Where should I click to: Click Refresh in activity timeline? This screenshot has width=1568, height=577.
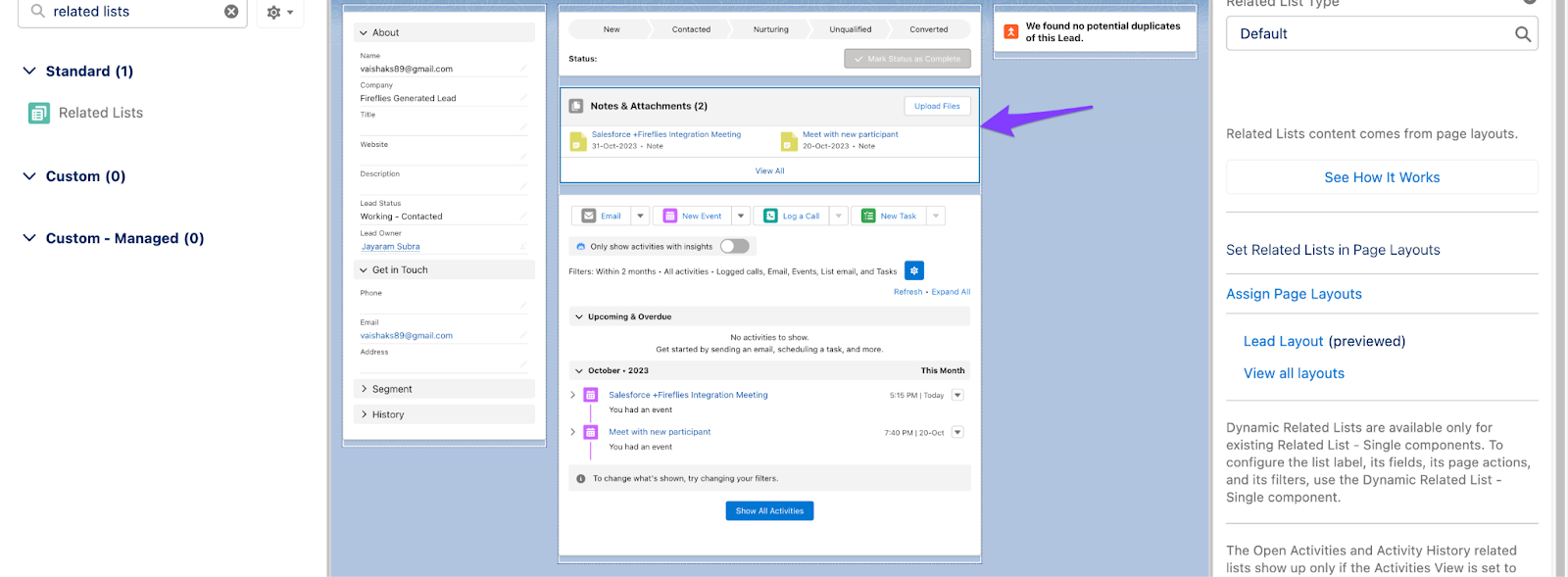[907, 292]
